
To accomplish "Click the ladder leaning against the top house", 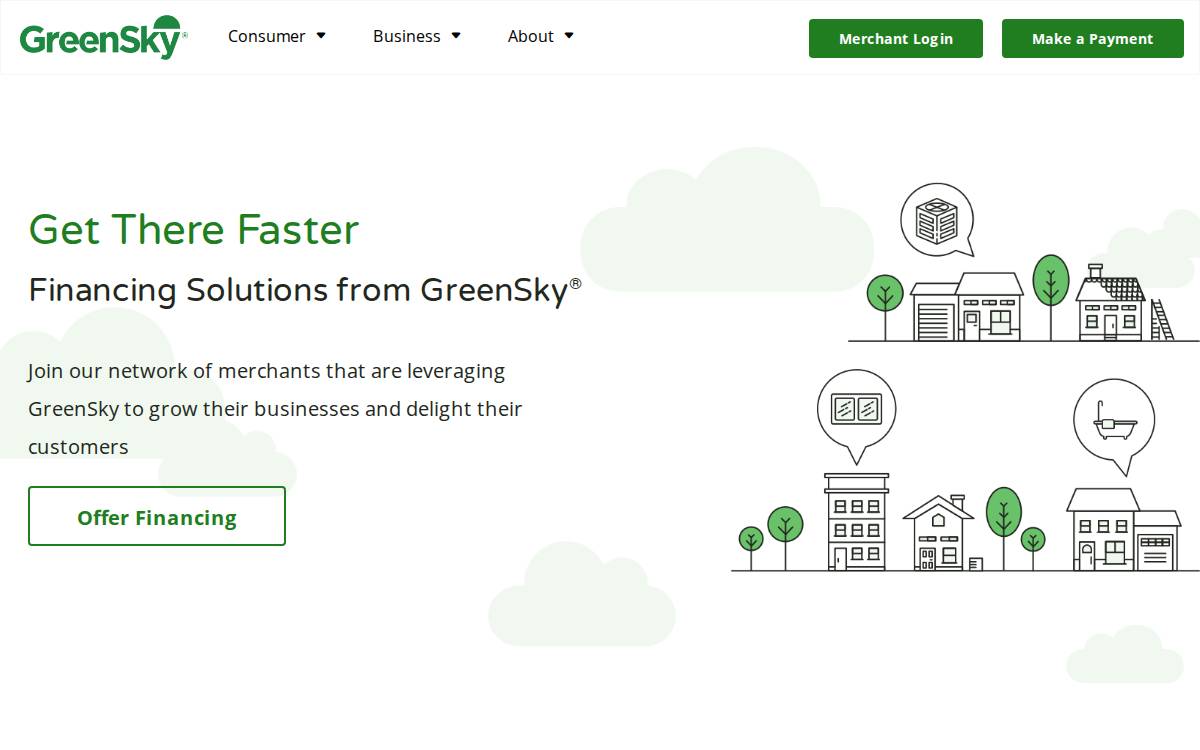I will click(x=1161, y=320).
